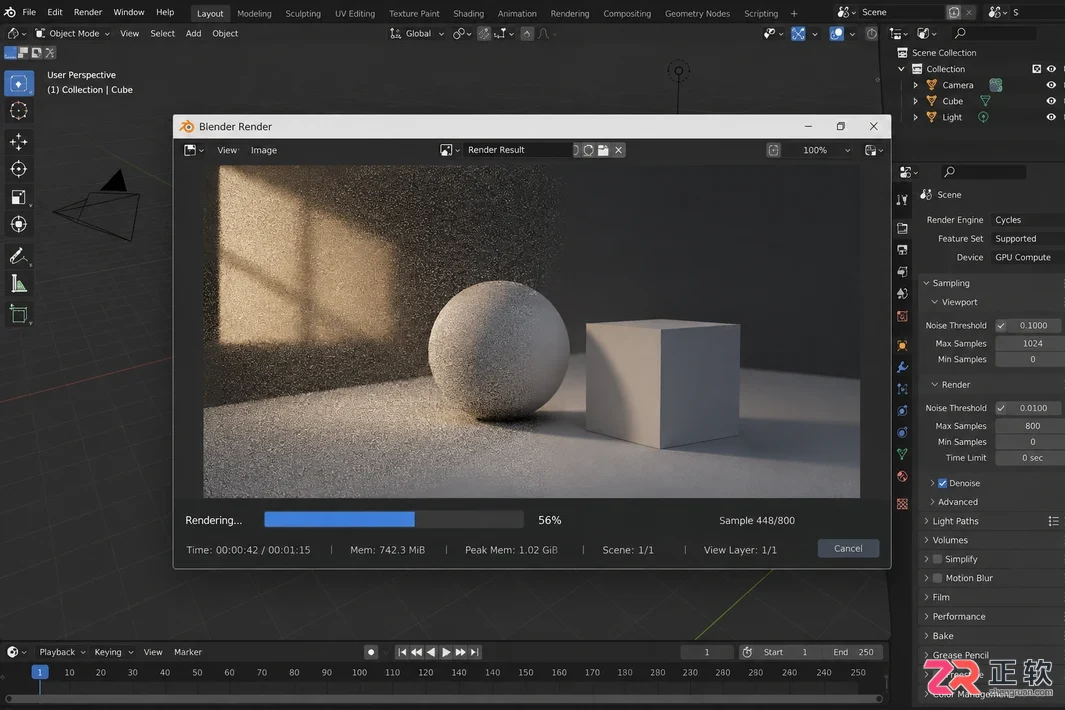Activate the Select Box tool
This screenshot has width=1065, height=710.
(19, 84)
